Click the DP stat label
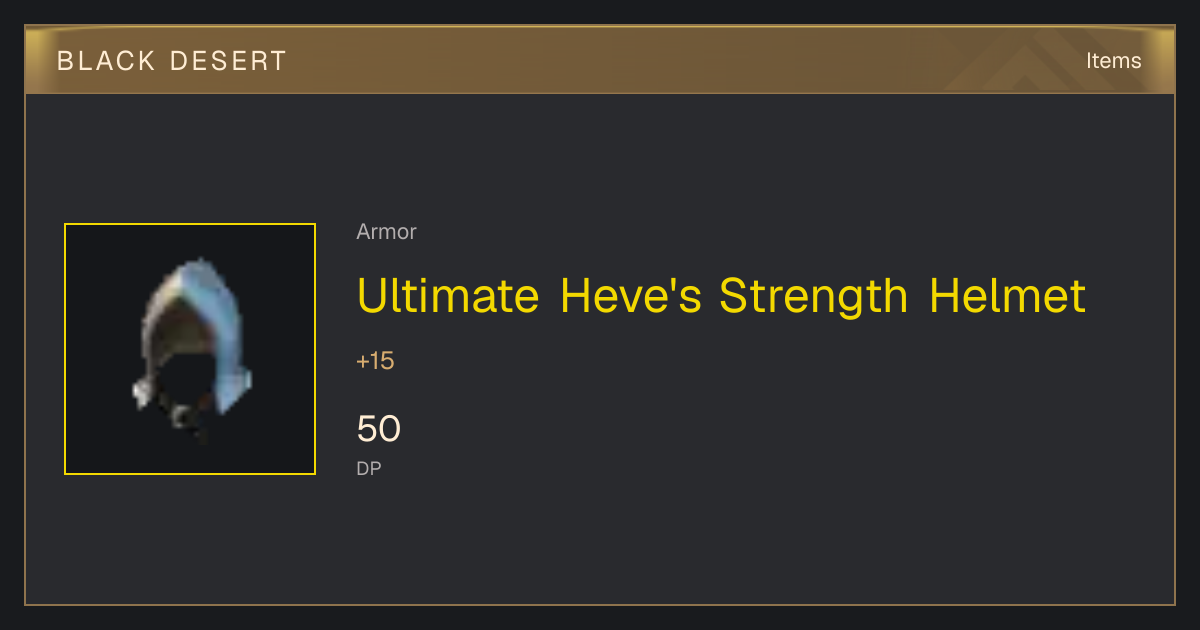The image size is (1200, 630). tap(369, 468)
